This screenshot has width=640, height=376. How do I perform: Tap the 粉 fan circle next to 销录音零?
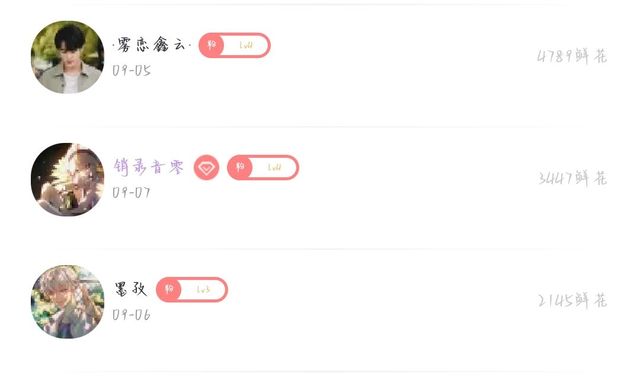click(x=240, y=167)
